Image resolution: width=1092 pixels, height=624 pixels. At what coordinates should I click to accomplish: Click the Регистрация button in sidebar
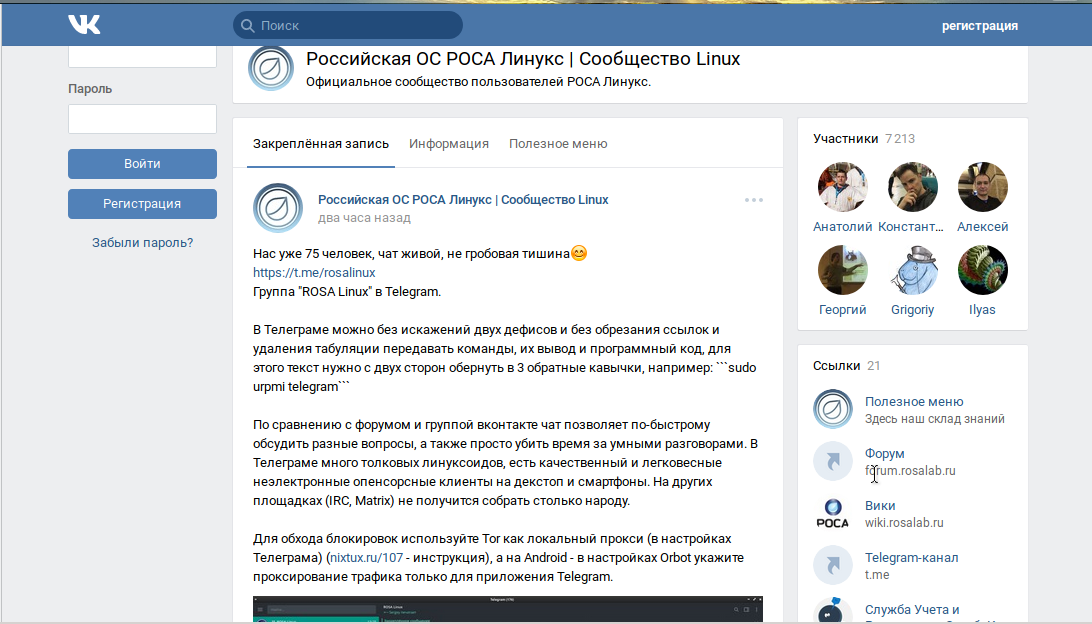coord(142,204)
